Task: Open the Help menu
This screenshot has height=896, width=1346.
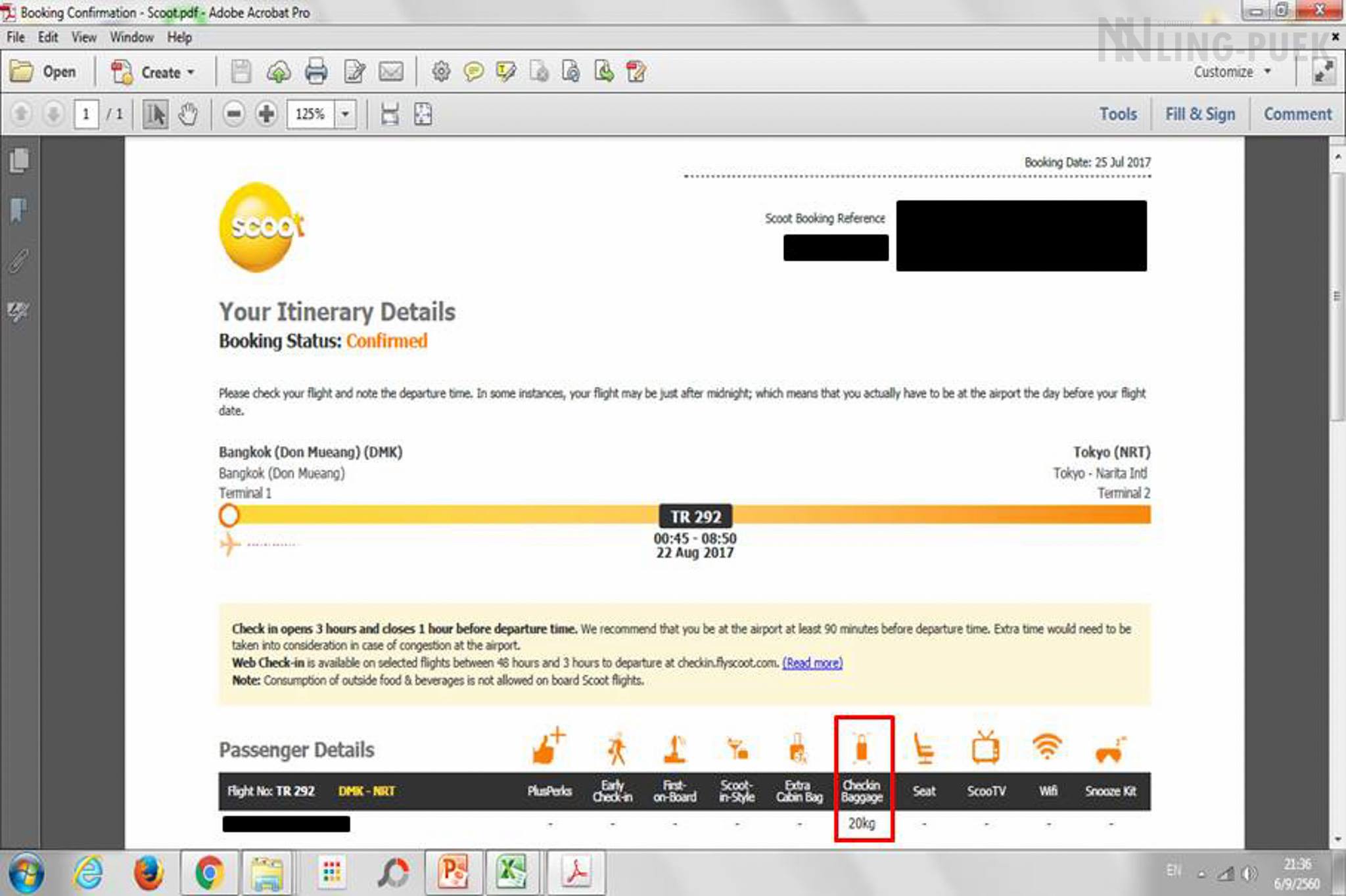Action: (x=179, y=37)
